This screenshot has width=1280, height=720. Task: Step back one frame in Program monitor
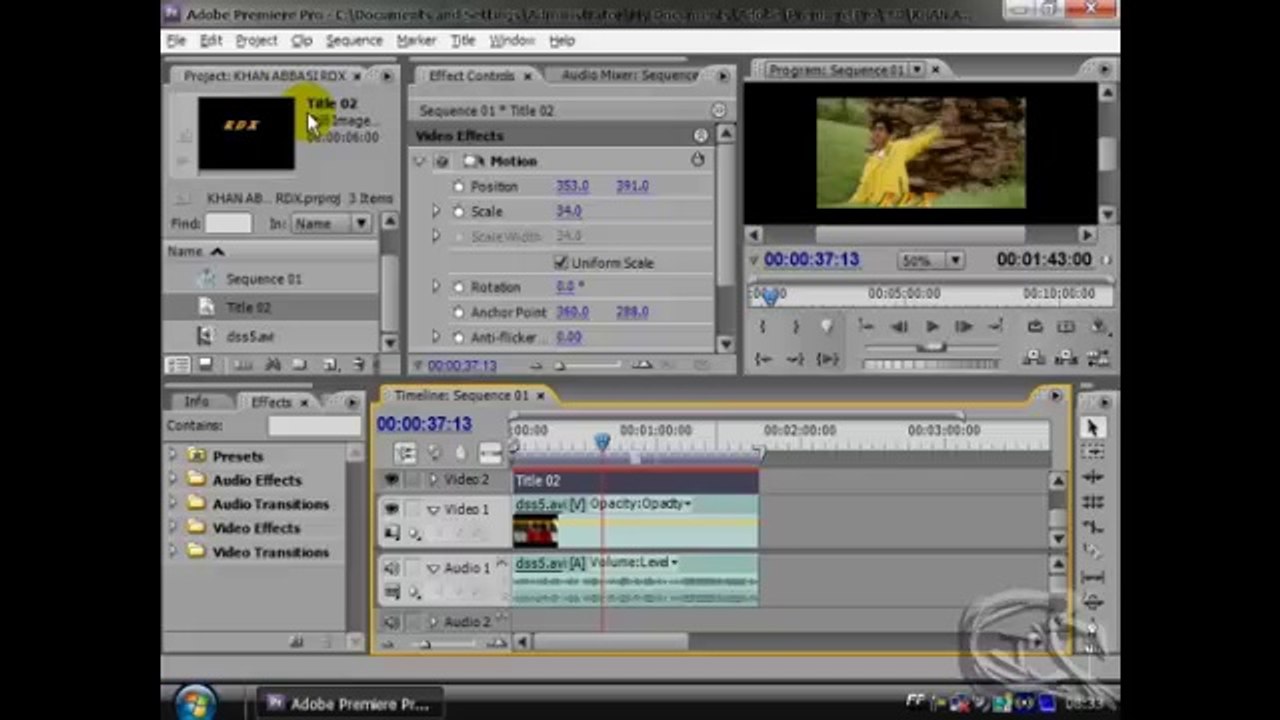[x=899, y=326]
